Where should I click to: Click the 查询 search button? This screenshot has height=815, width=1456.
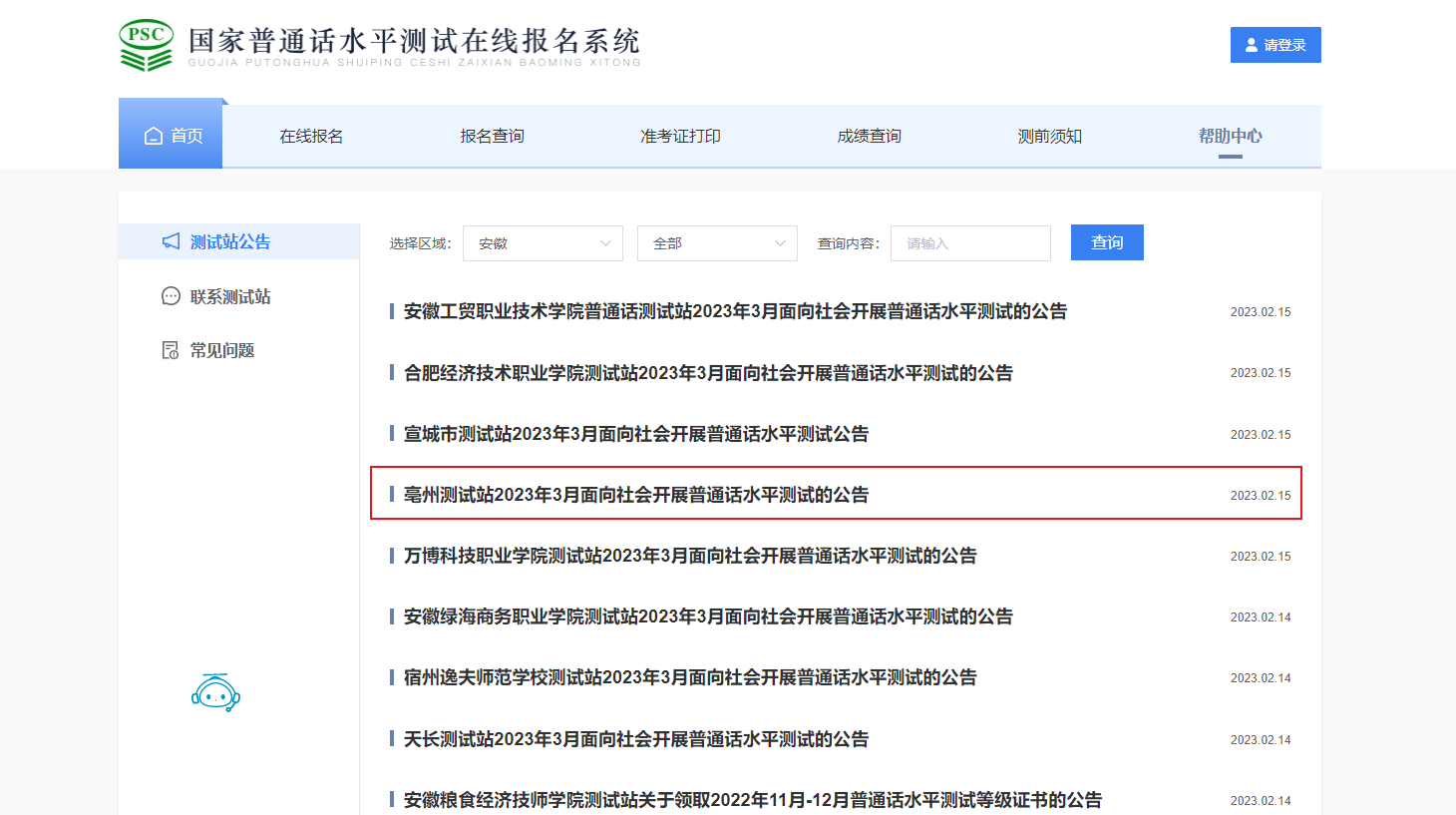coord(1107,242)
